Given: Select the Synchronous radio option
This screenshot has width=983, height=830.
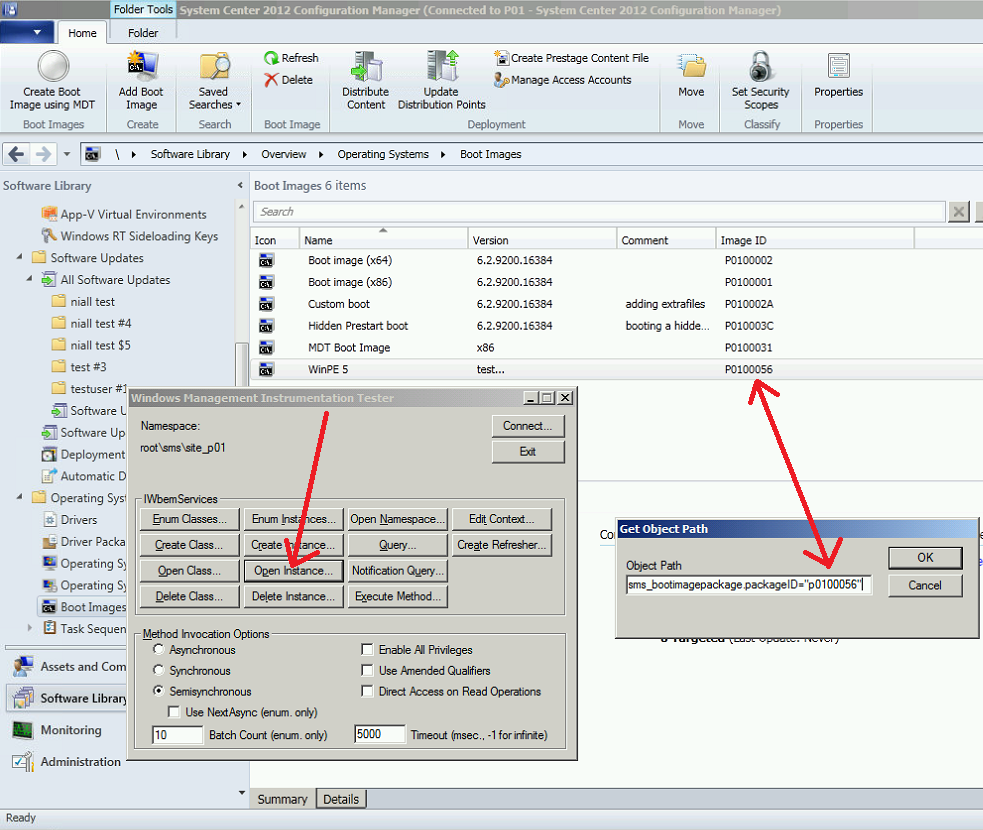Looking at the screenshot, I should coord(159,670).
